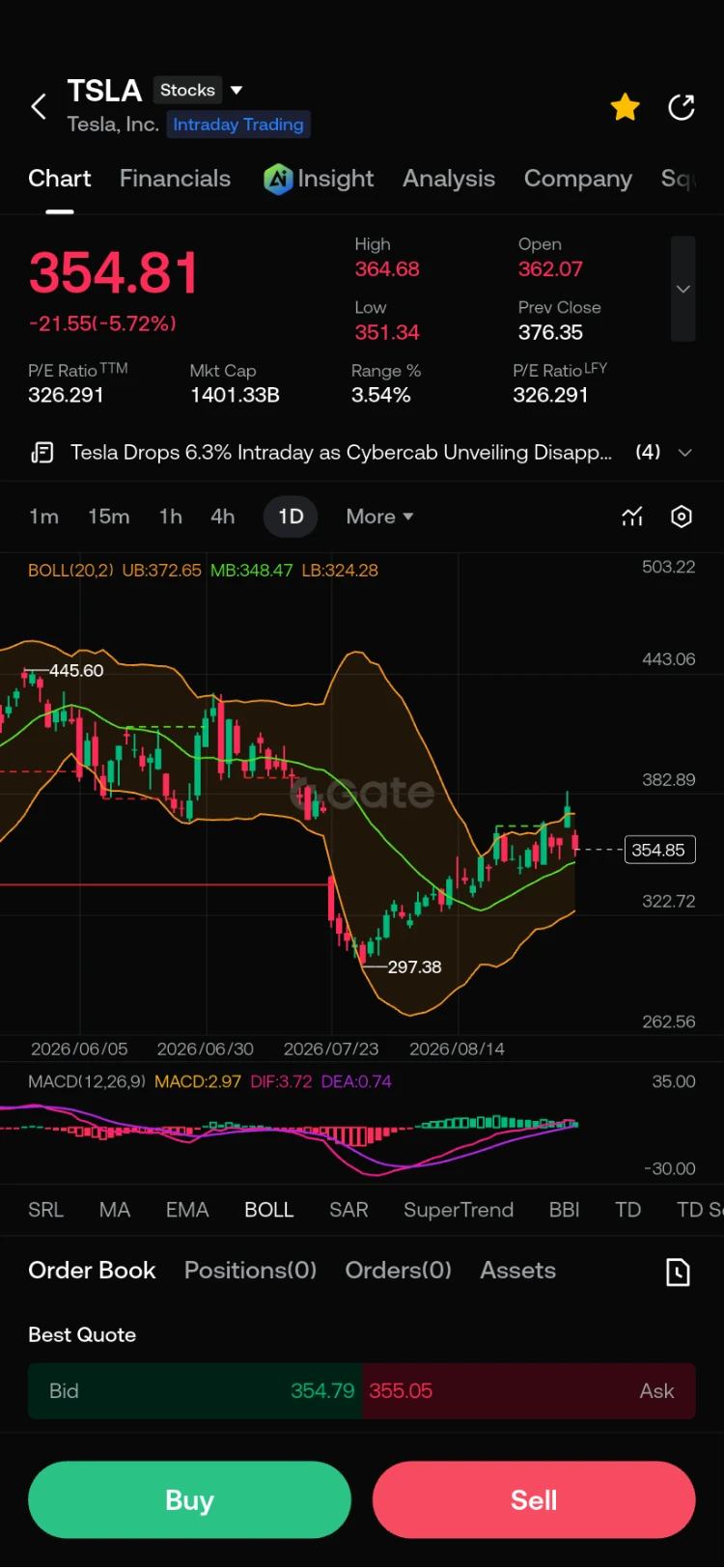Tap the 445.60 high marker on chart
724x1568 pixels.
tap(76, 670)
